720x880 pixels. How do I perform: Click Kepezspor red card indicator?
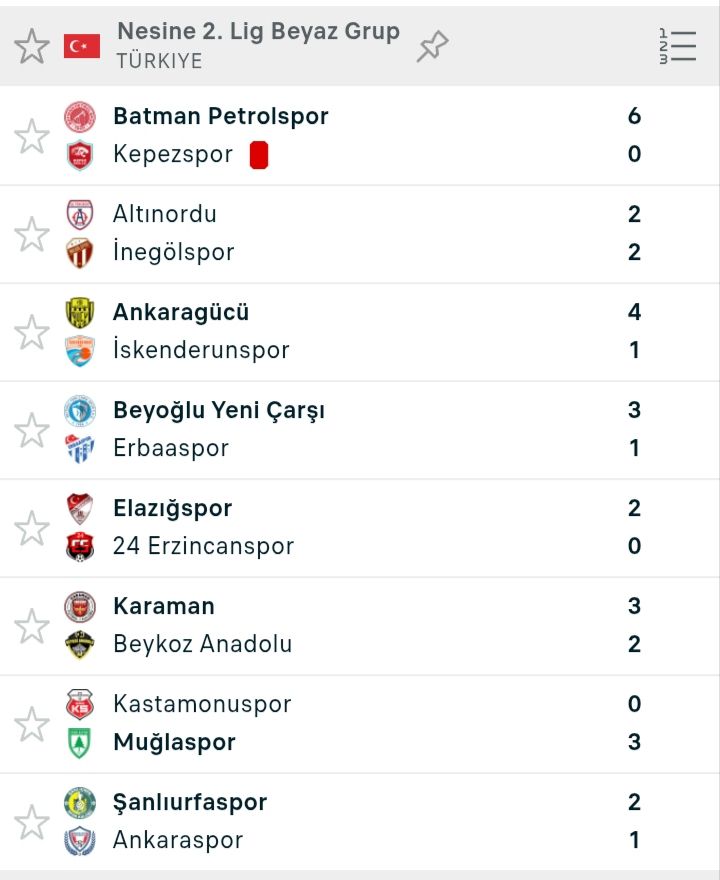[259, 155]
